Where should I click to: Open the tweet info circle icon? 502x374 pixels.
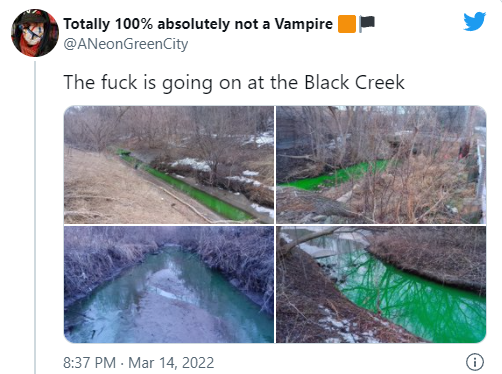click(x=475, y=362)
